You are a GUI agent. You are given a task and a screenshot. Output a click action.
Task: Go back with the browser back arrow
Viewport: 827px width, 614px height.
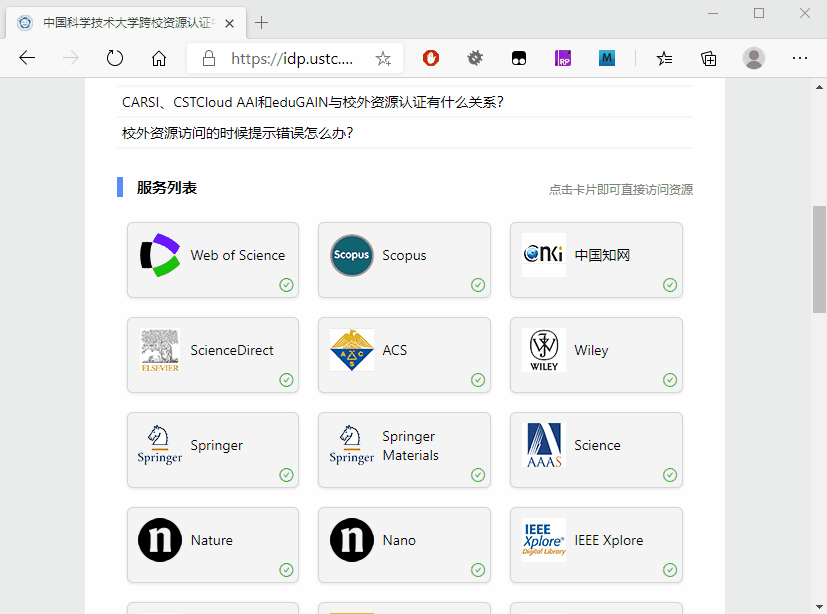click(x=27, y=58)
